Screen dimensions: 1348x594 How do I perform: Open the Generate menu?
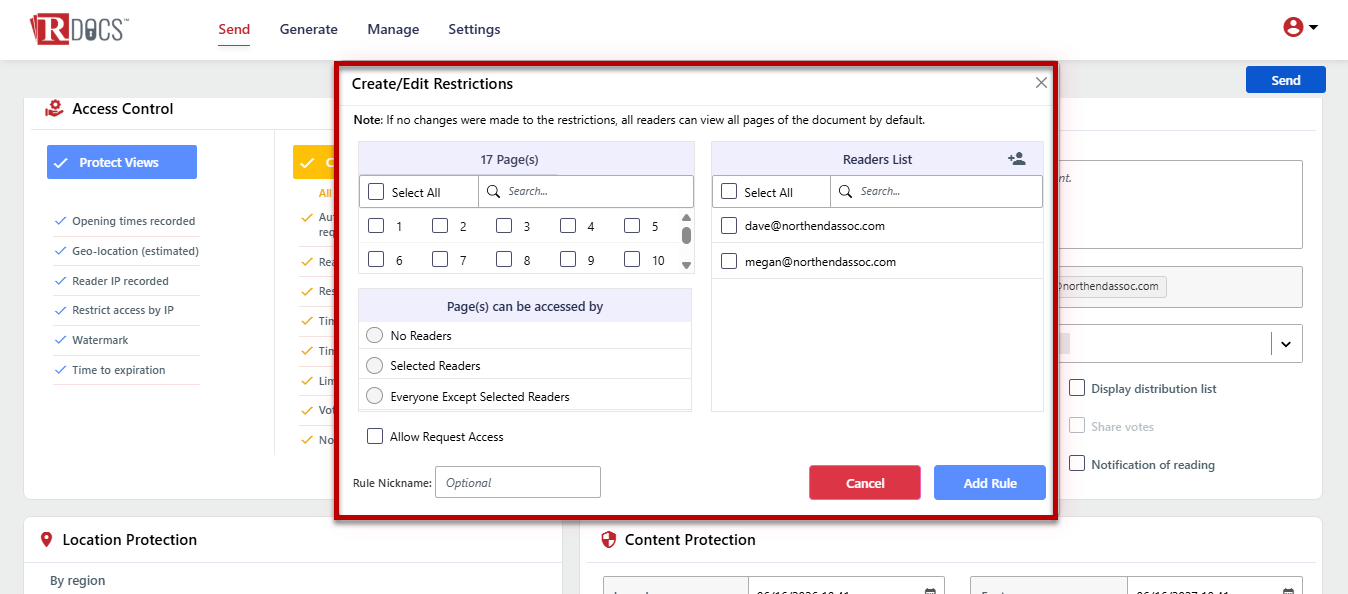coord(309,29)
